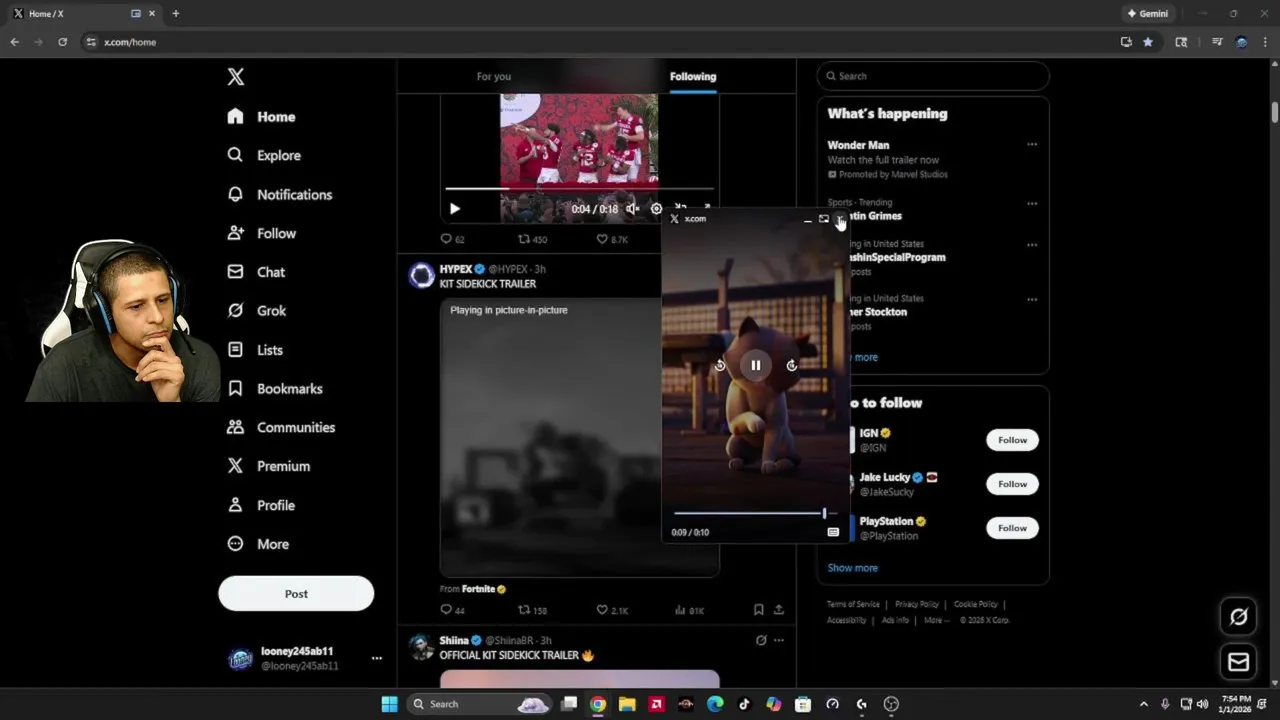The image size is (1280, 720).
Task: Select the Lists icon in sidebar
Action: click(x=235, y=350)
